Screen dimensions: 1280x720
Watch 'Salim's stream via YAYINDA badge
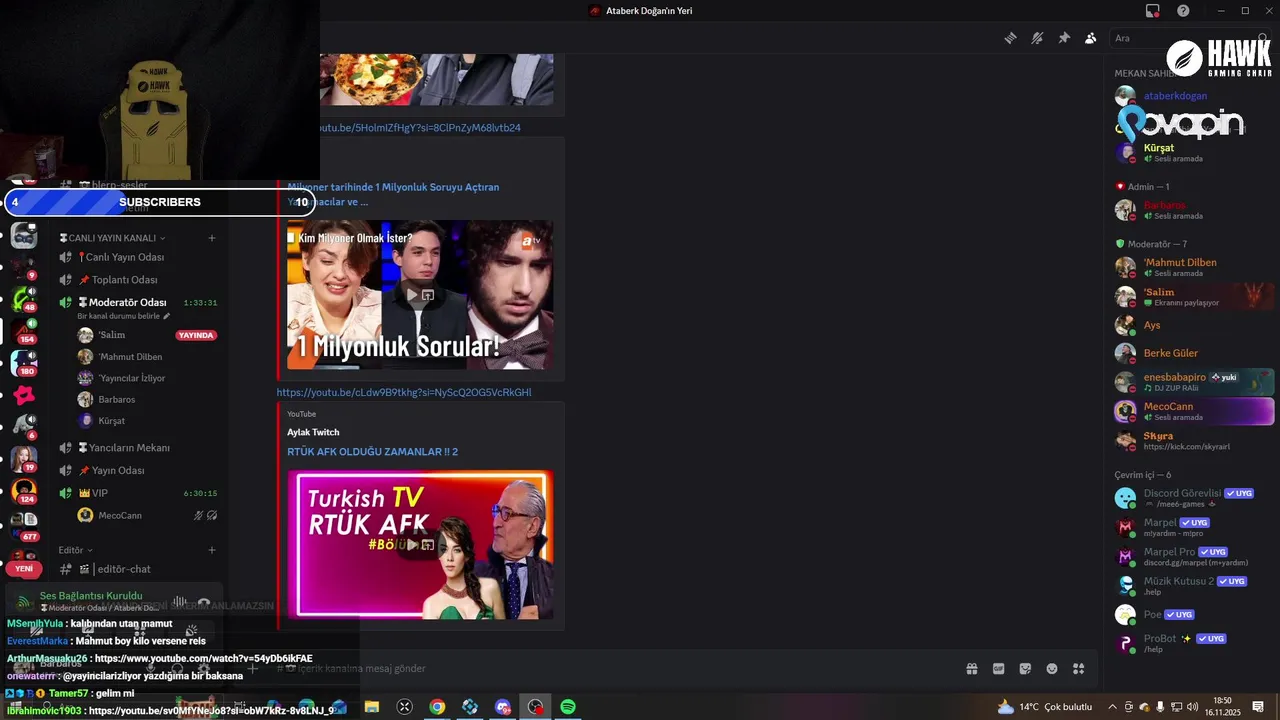[196, 335]
